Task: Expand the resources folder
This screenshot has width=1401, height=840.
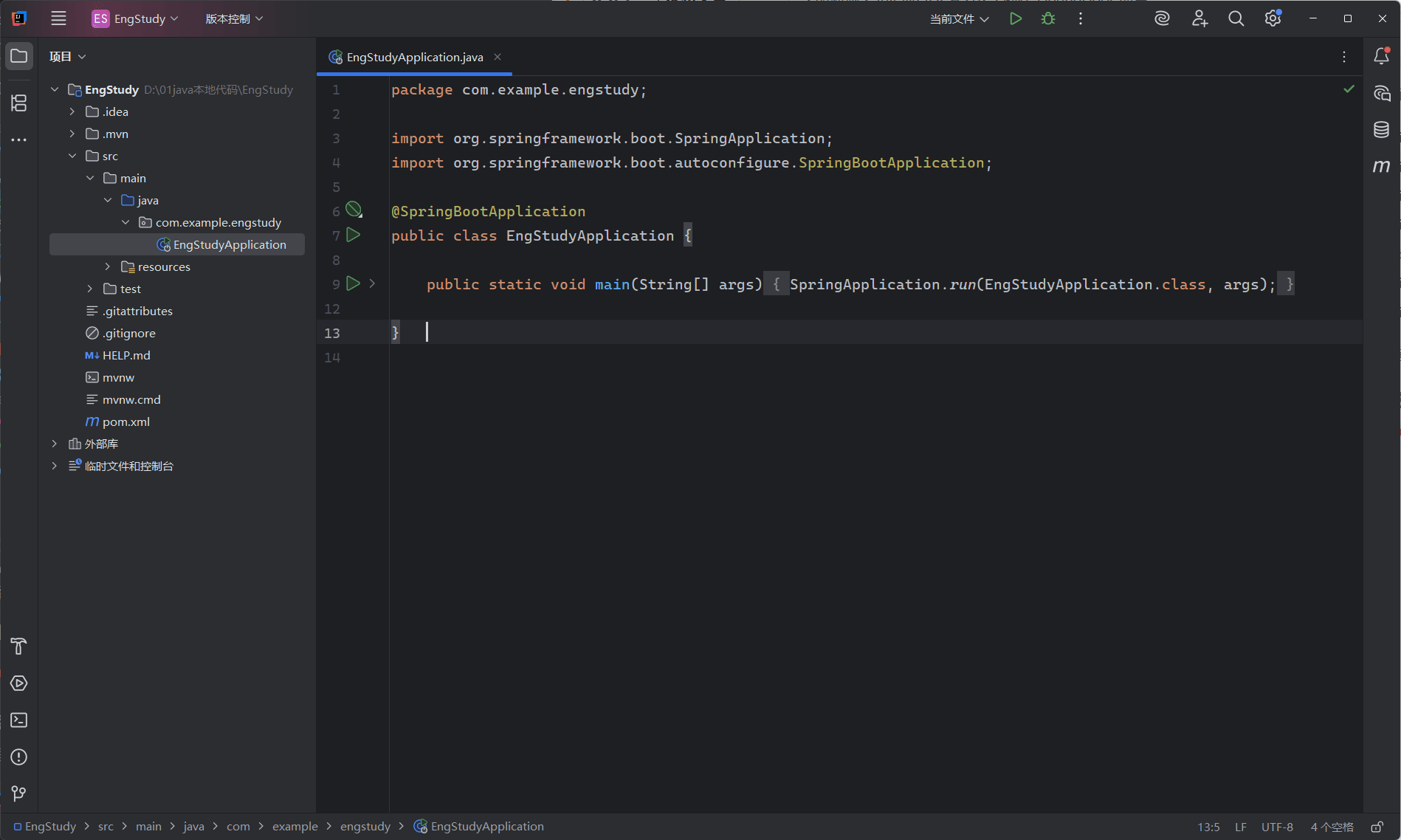Action: pos(108,266)
